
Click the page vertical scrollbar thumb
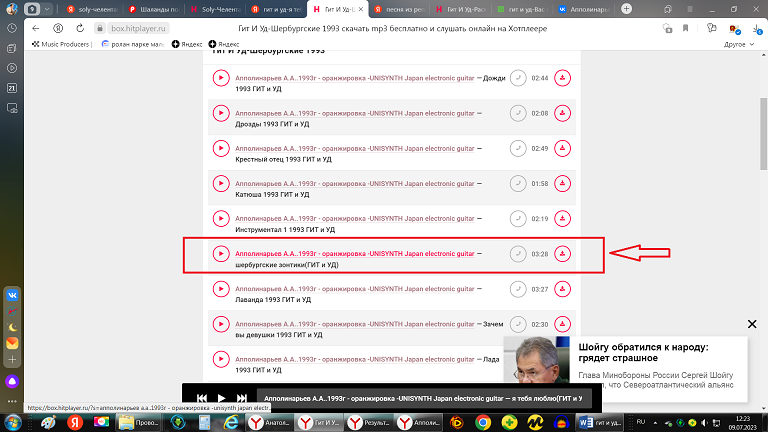pos(764,134)
